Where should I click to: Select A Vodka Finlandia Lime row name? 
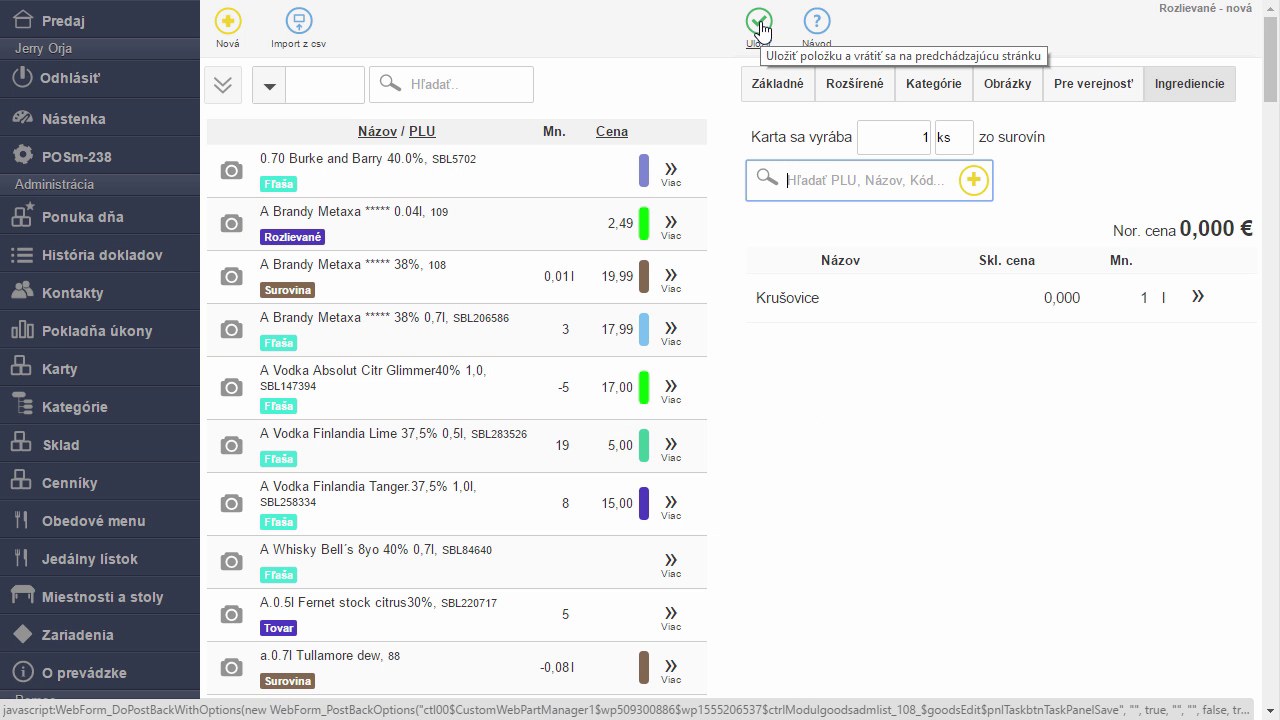point(363,434)
